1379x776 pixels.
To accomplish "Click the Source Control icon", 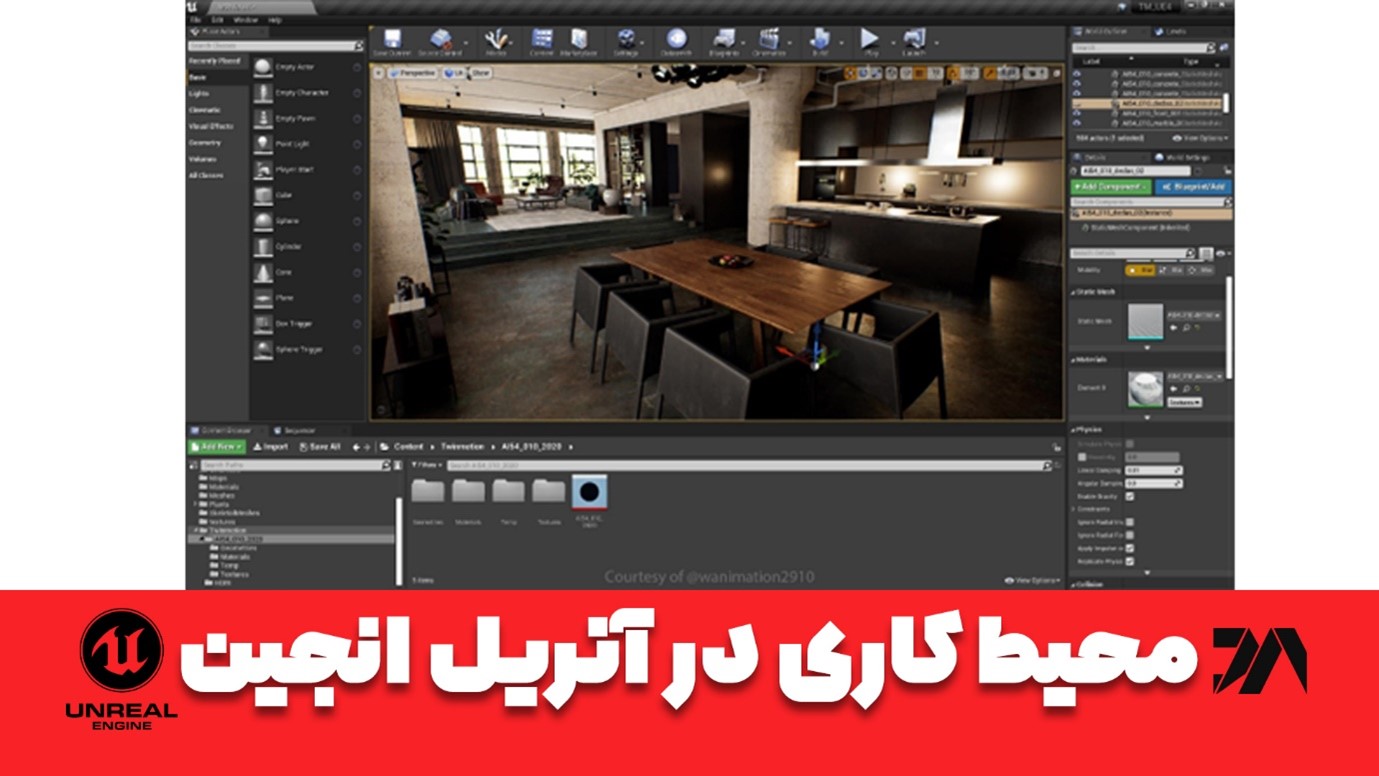I will pos(440,40).
